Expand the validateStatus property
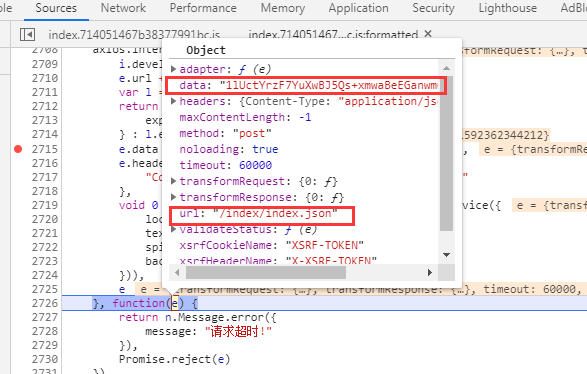The width and height of the screenshot is (587, 374). 173,229
